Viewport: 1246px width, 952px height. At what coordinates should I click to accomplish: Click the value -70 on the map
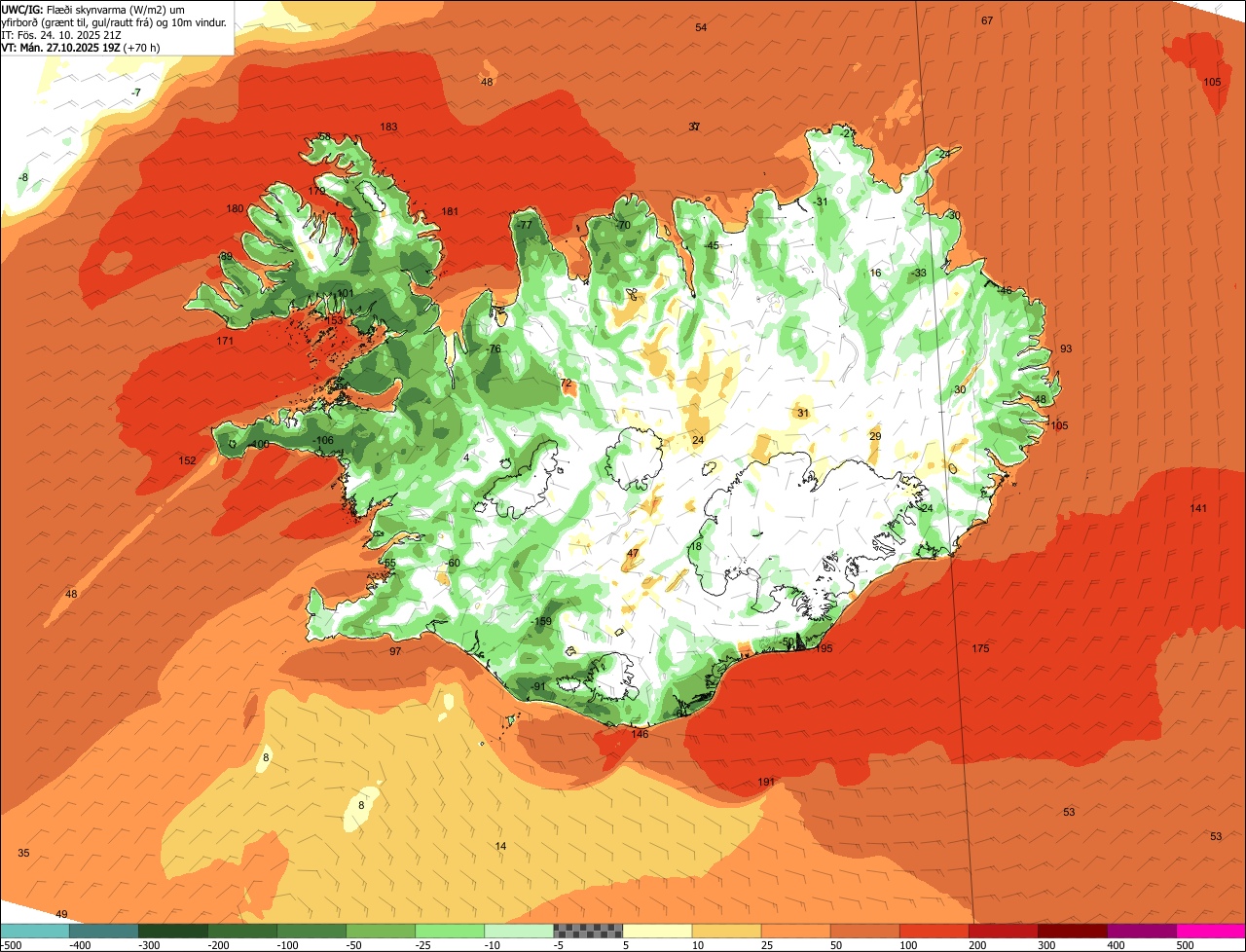(x=622, y=226)
